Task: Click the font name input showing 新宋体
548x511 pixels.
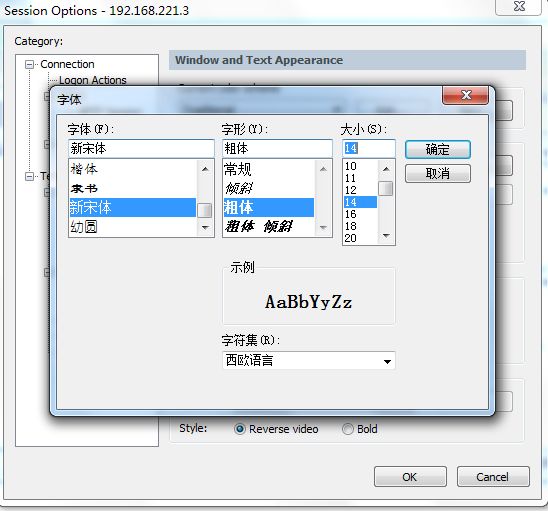Action: pos(141,149)
